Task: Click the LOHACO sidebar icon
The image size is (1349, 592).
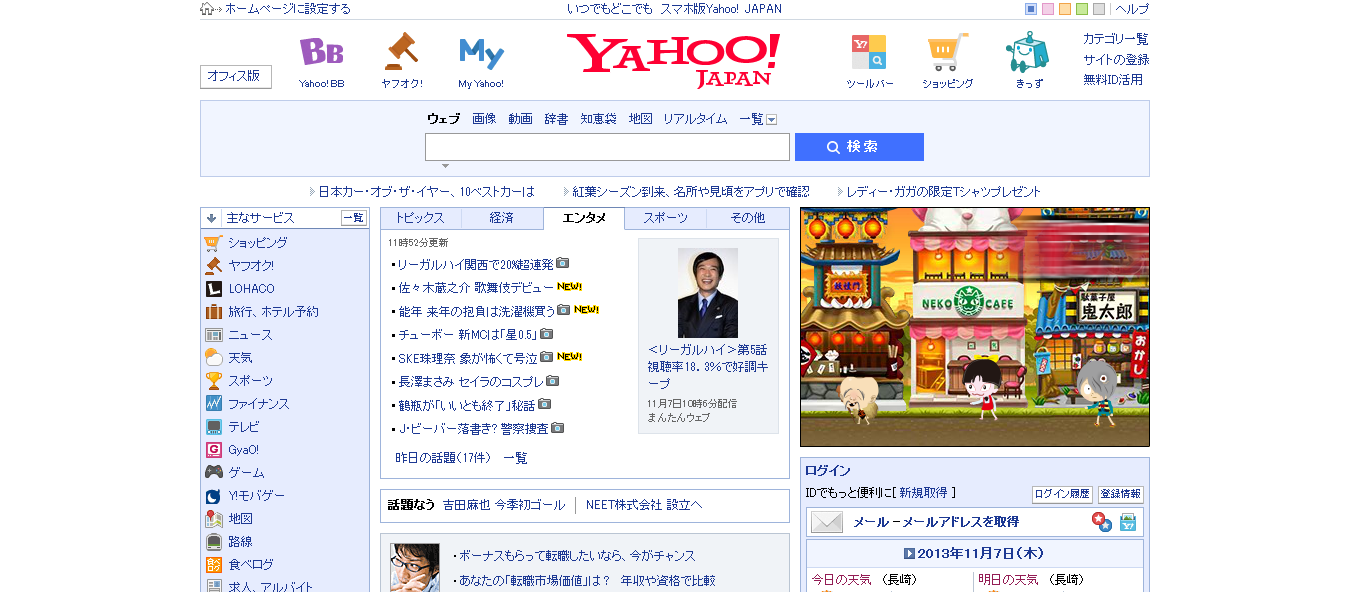Action: [x=213, y=288]
